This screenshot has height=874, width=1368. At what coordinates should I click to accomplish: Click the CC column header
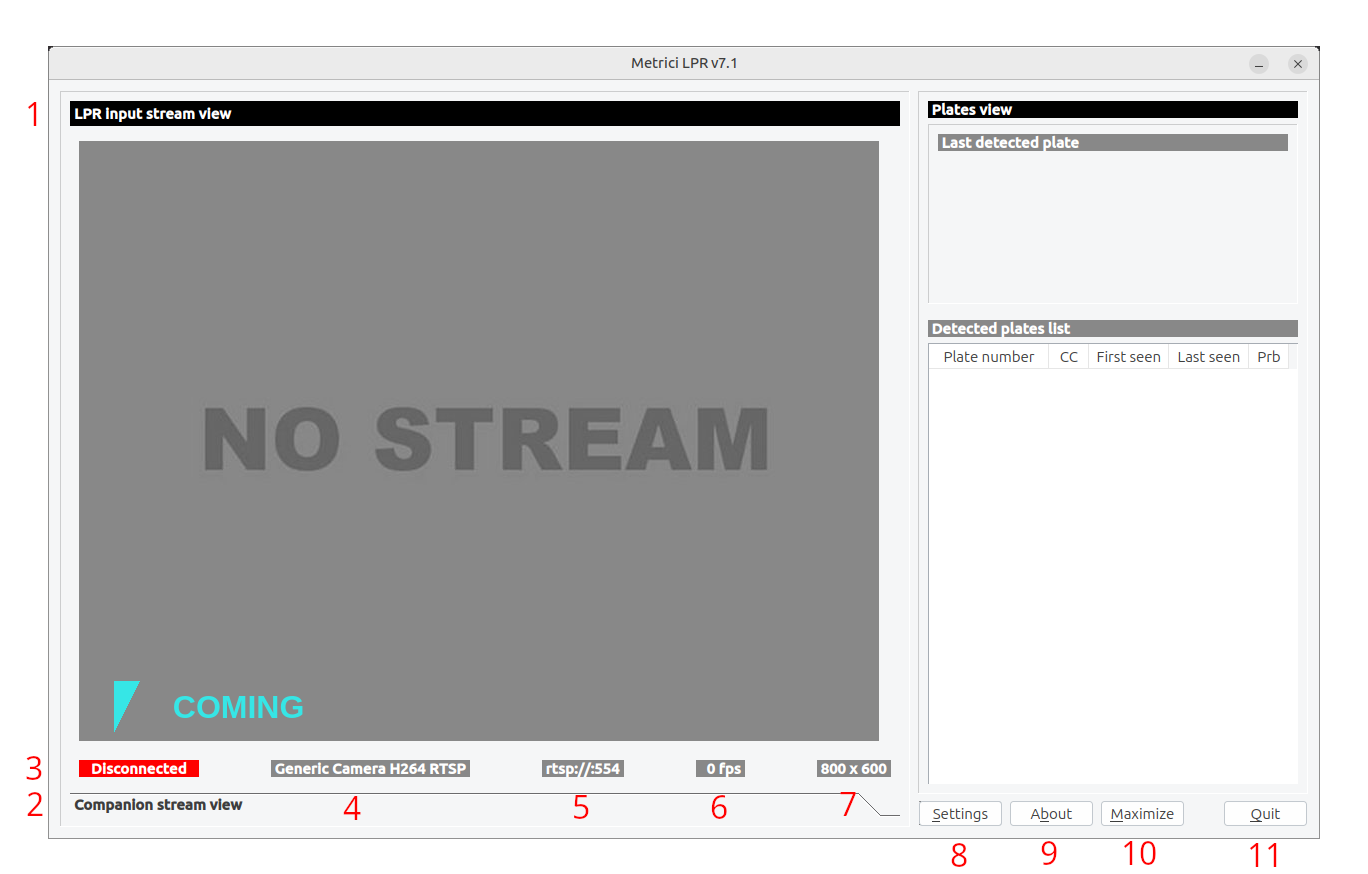[x=1069, y=357]
